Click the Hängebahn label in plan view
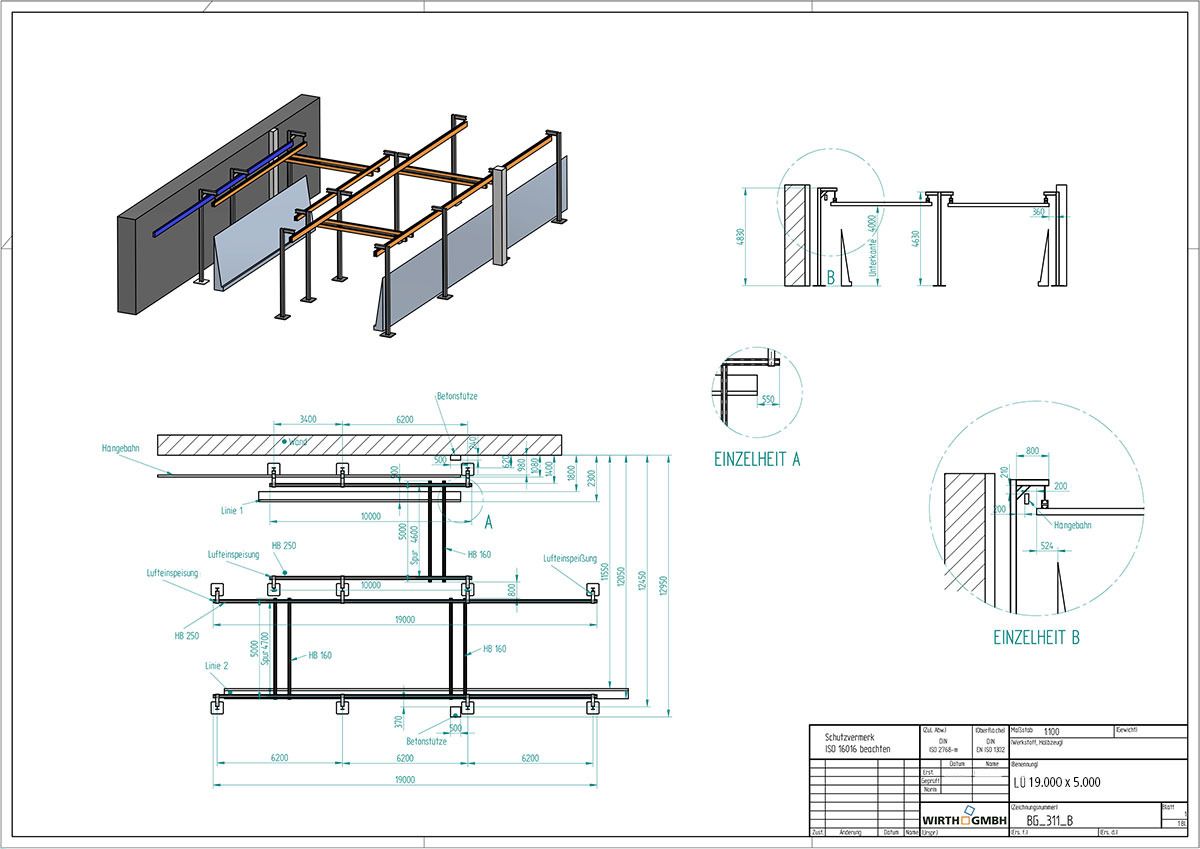 tap(124, 449)
